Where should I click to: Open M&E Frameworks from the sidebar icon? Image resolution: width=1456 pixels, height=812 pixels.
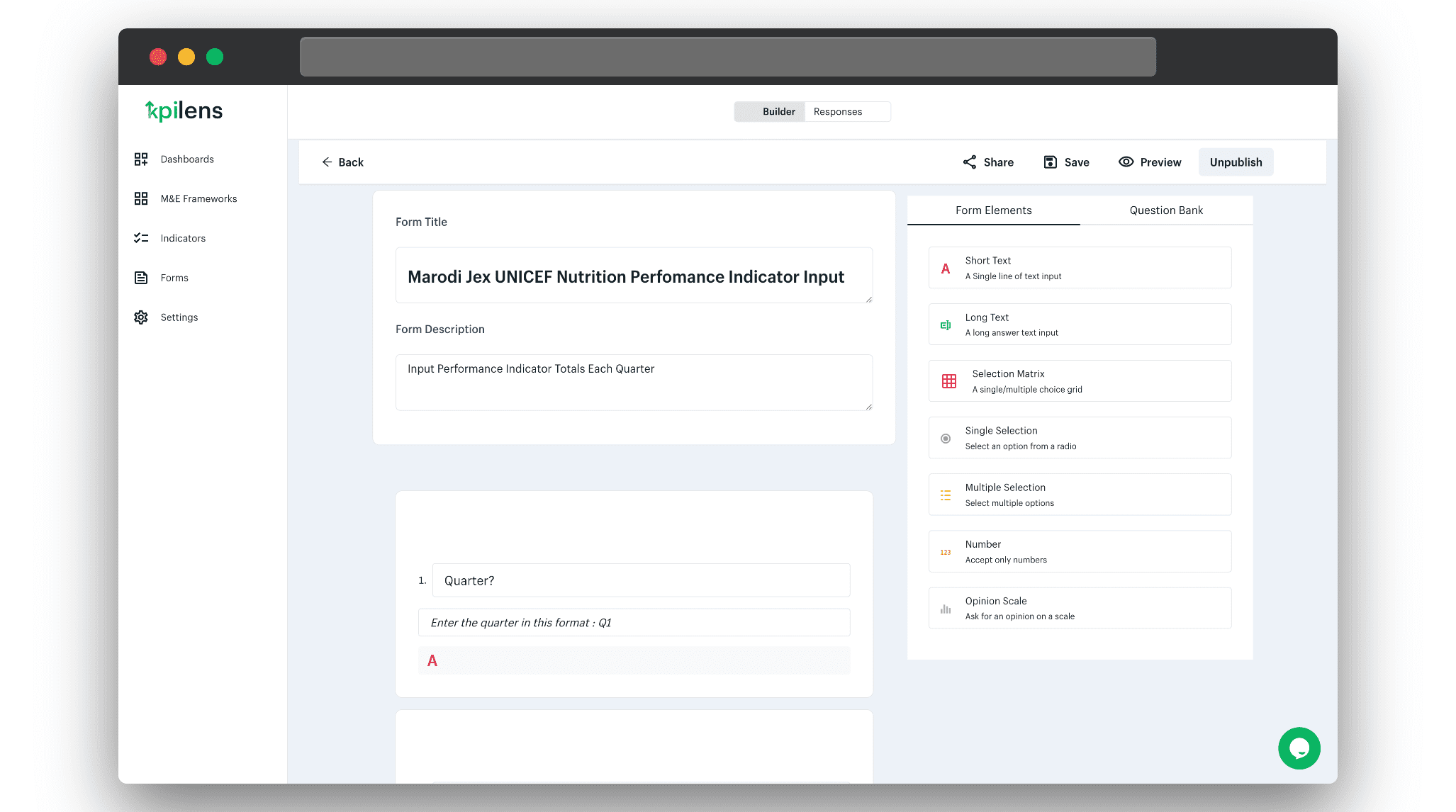point(141,199)
